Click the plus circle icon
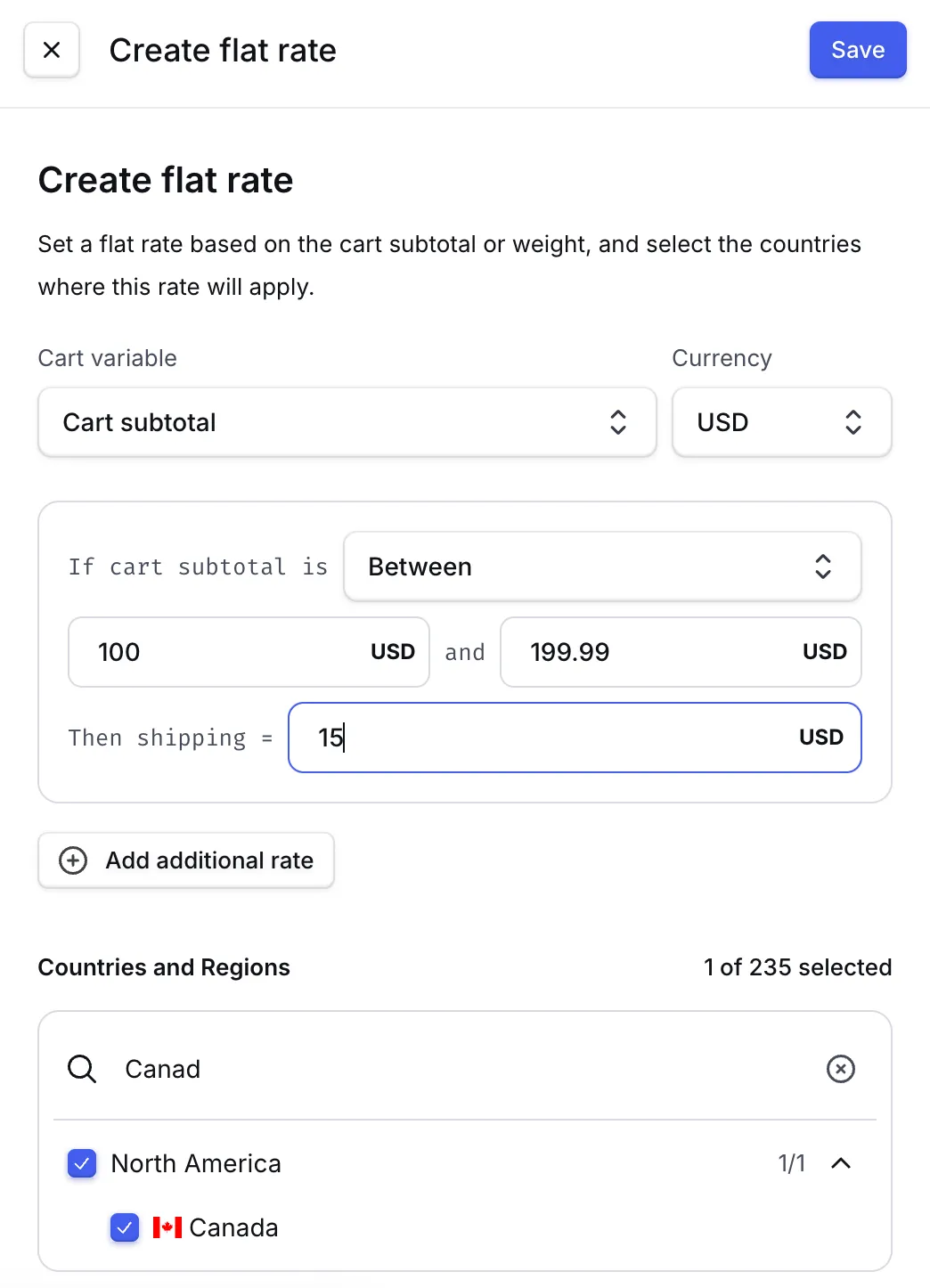Viewport: 930px width, 1288px height. (73, 860)
